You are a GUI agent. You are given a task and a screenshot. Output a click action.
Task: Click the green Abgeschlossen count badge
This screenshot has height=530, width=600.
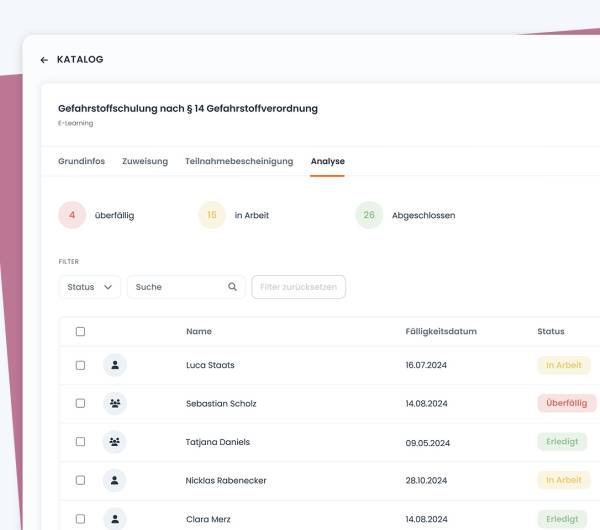[x=369, y=215]
